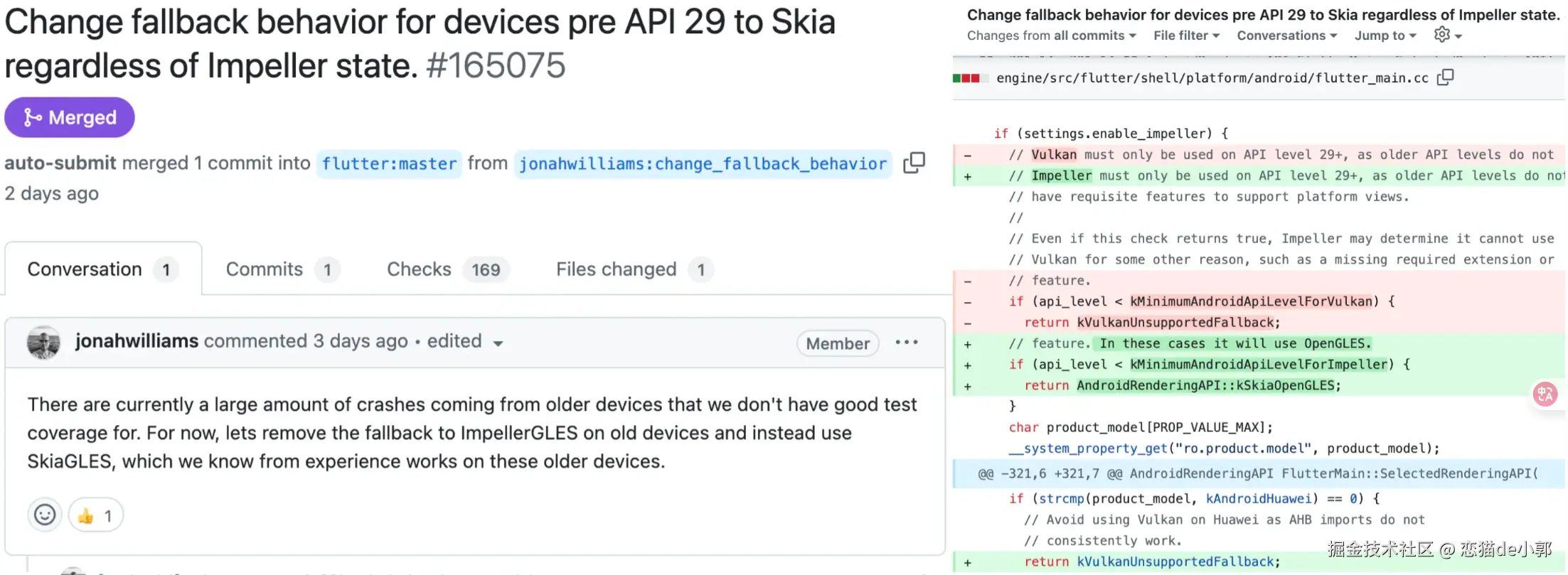
Task: Expand the Conversations dropdown
Action: click(x=1286, y=36)
